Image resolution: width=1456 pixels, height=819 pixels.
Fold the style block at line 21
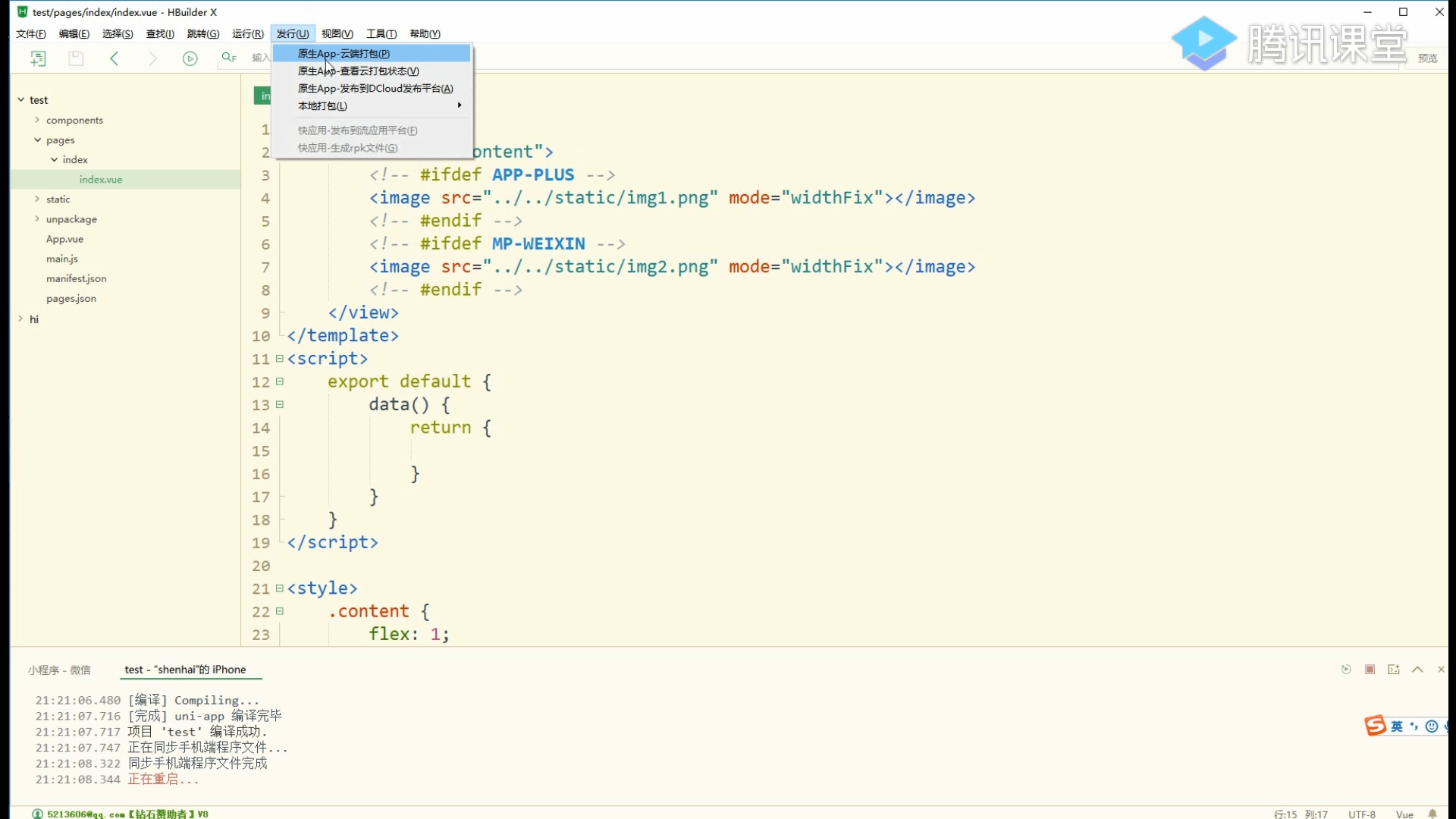(x=280, y=588)
